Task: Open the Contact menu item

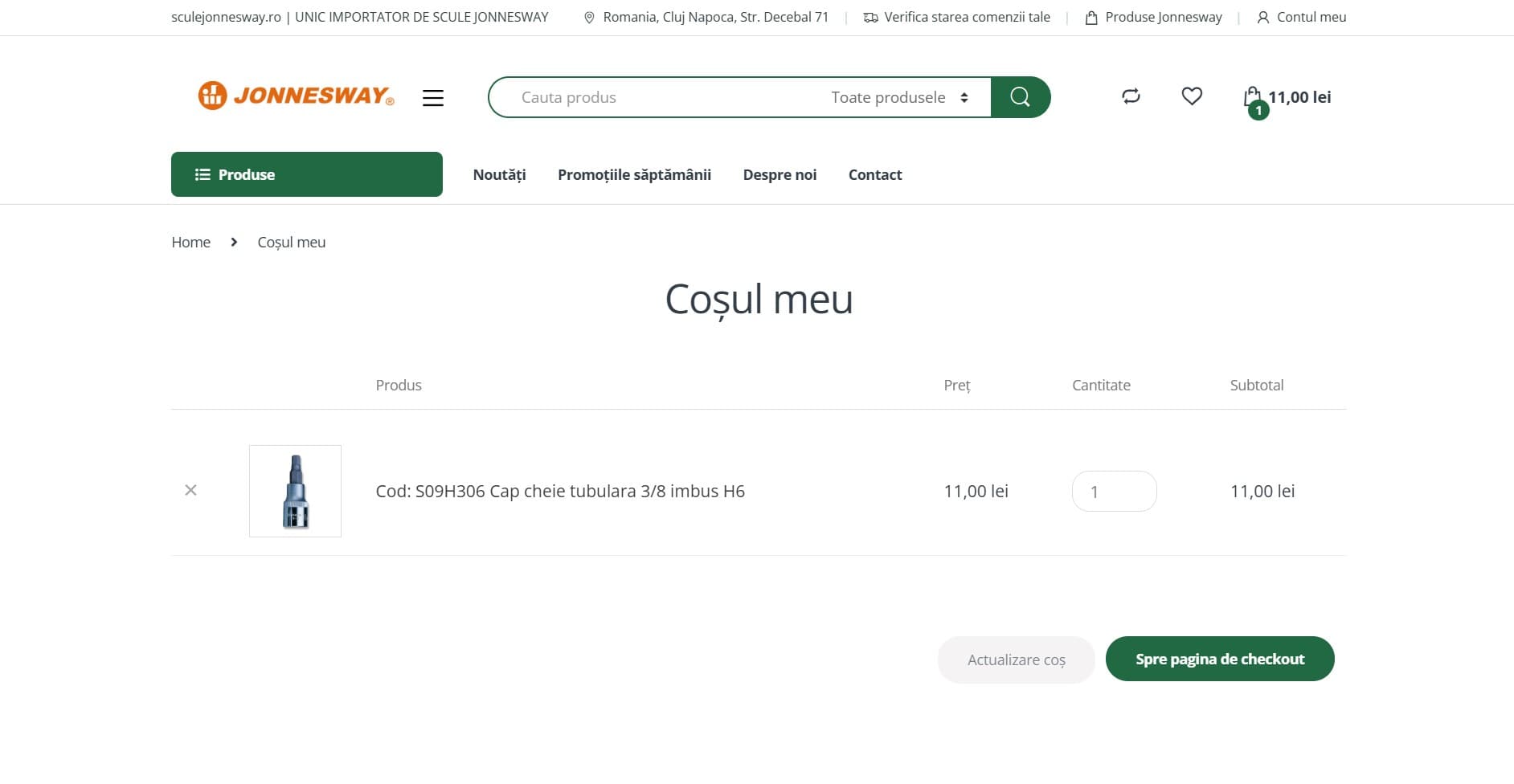Action: 875,175
